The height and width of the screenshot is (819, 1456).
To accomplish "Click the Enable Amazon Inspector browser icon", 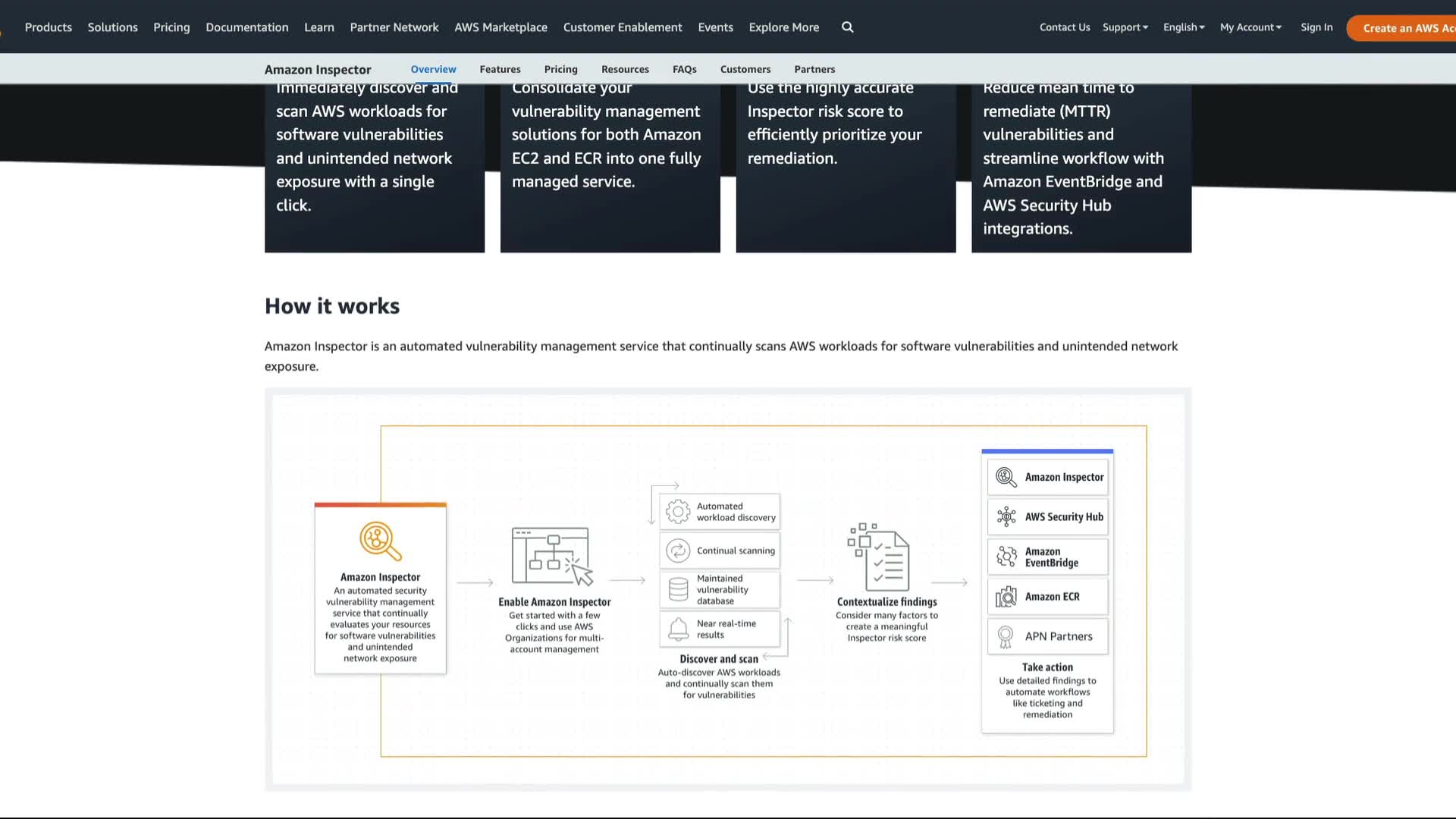I will (x=552, y=556).
